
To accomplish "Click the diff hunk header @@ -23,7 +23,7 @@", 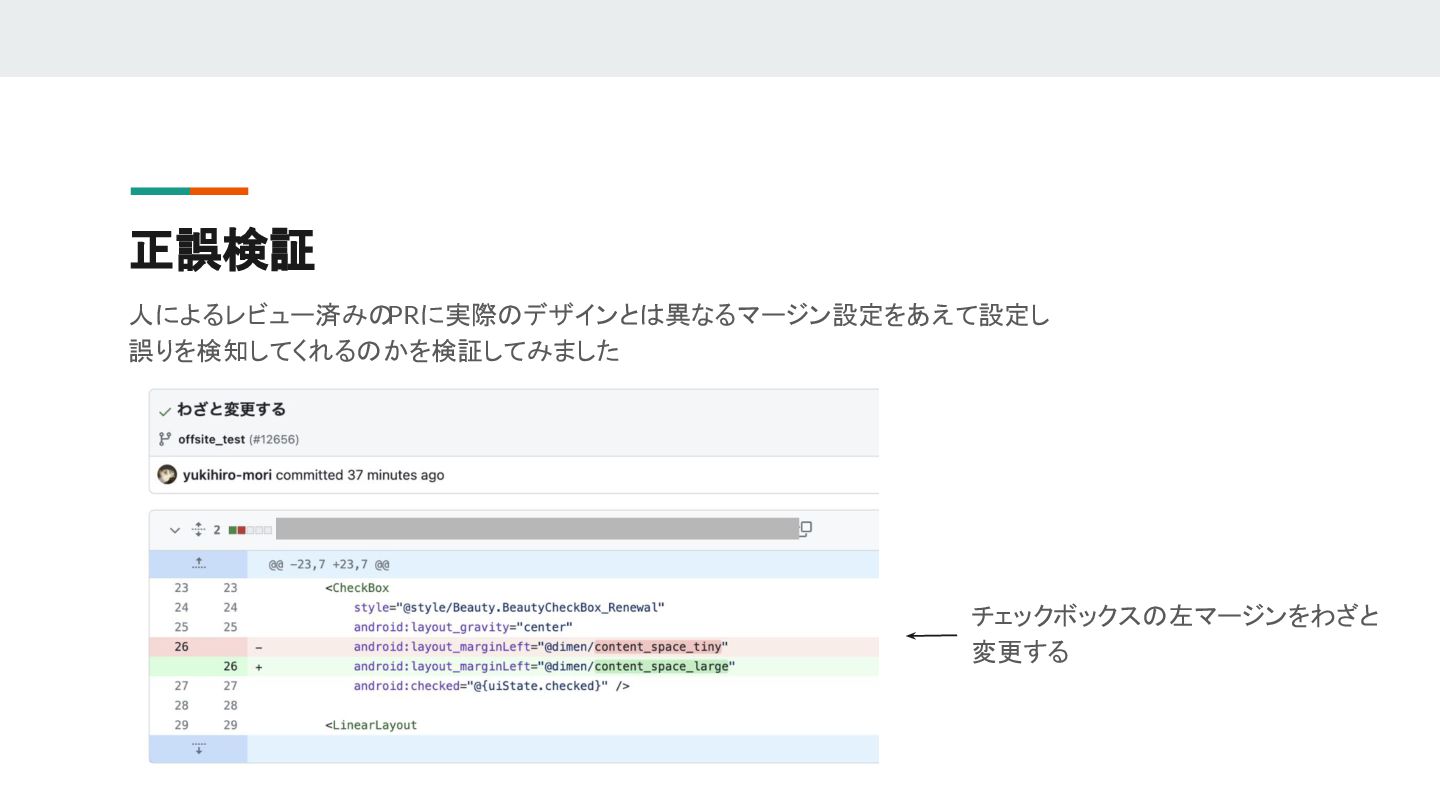I will tap(329, 565).
